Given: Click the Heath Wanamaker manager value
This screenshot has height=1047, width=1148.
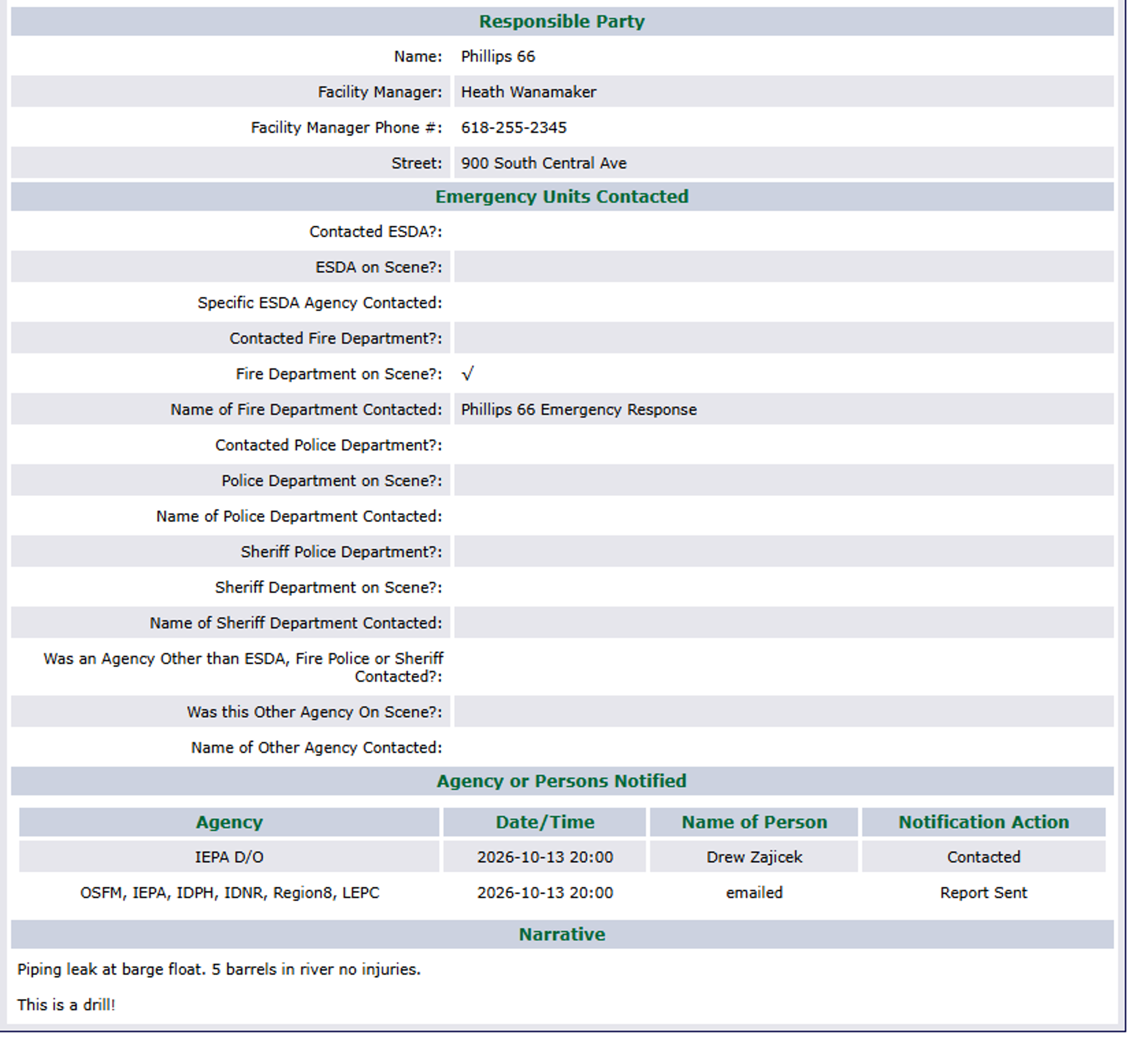Looking at the screenshot, I should point(529,92).
